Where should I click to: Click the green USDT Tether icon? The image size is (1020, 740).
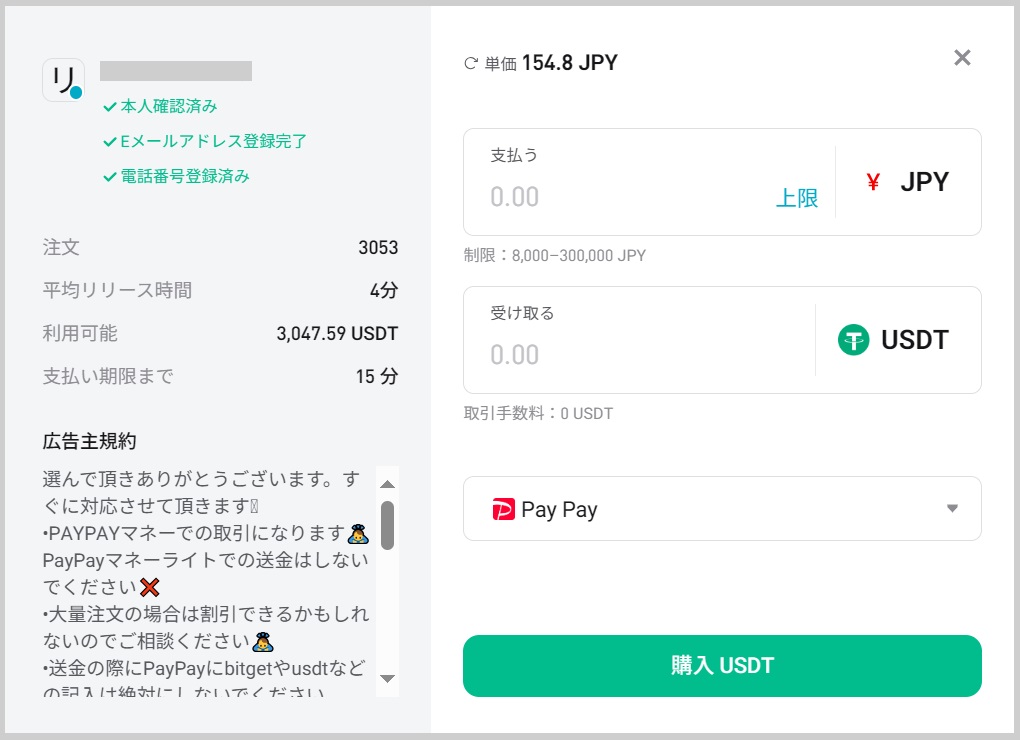pos(853,340)
